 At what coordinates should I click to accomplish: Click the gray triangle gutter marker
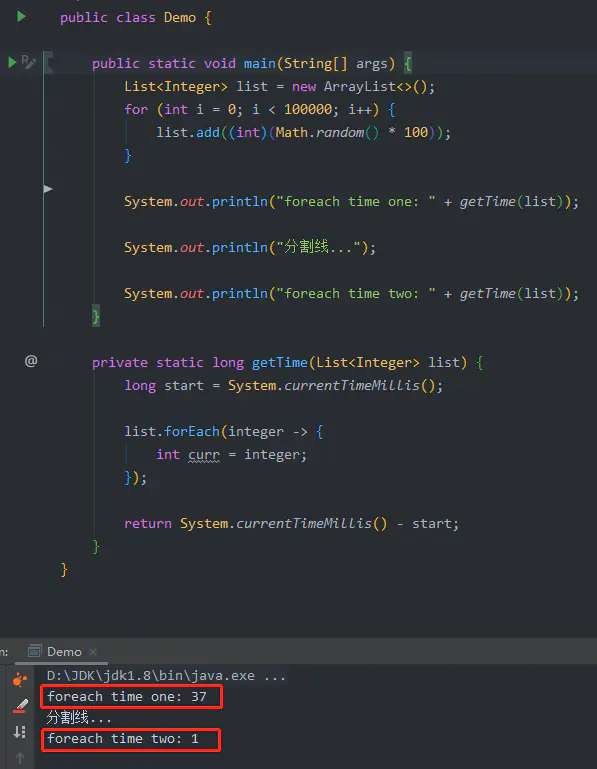point(48,189)
